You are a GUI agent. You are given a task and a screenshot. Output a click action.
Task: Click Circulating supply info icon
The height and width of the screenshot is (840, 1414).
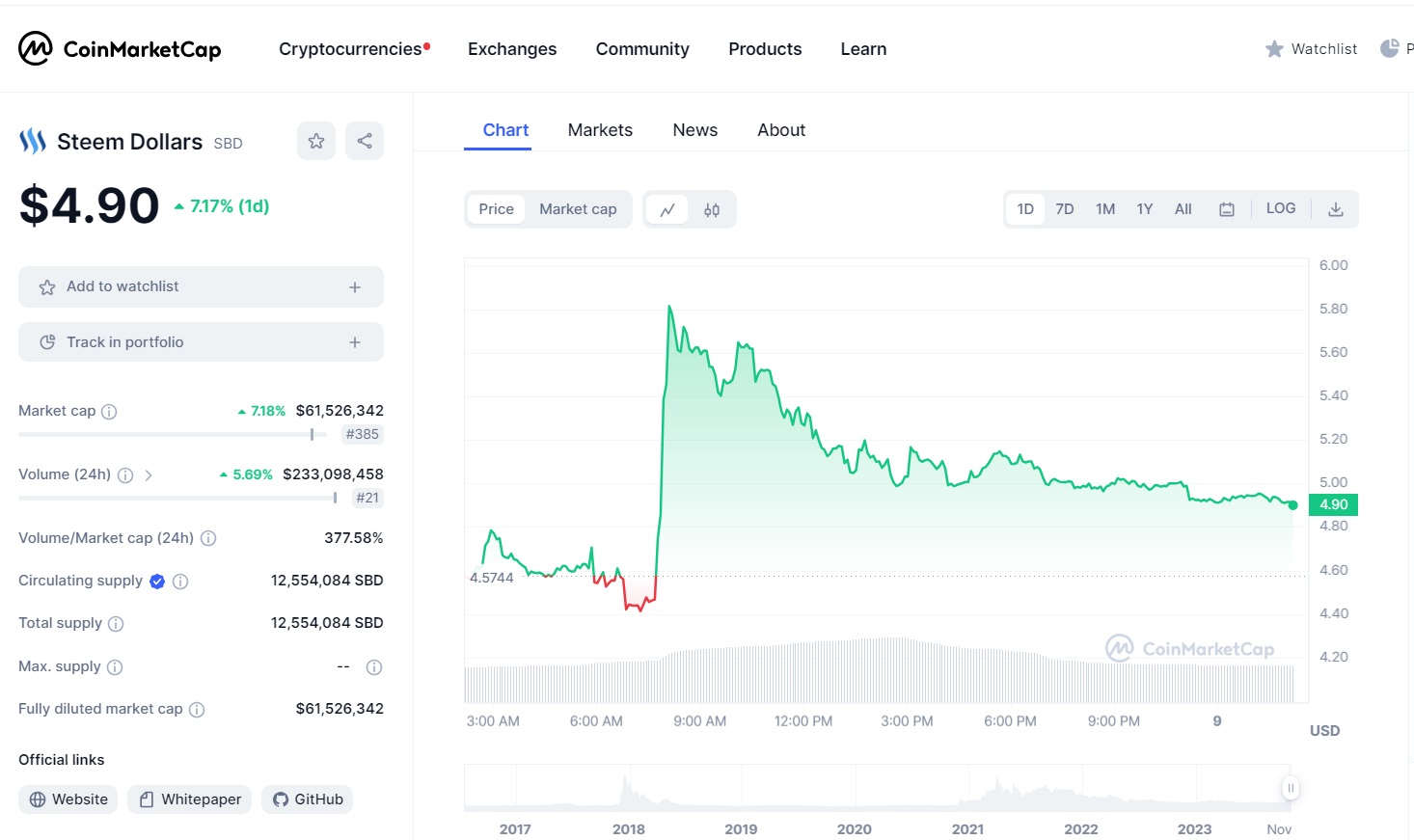click(x=180, y=582)
